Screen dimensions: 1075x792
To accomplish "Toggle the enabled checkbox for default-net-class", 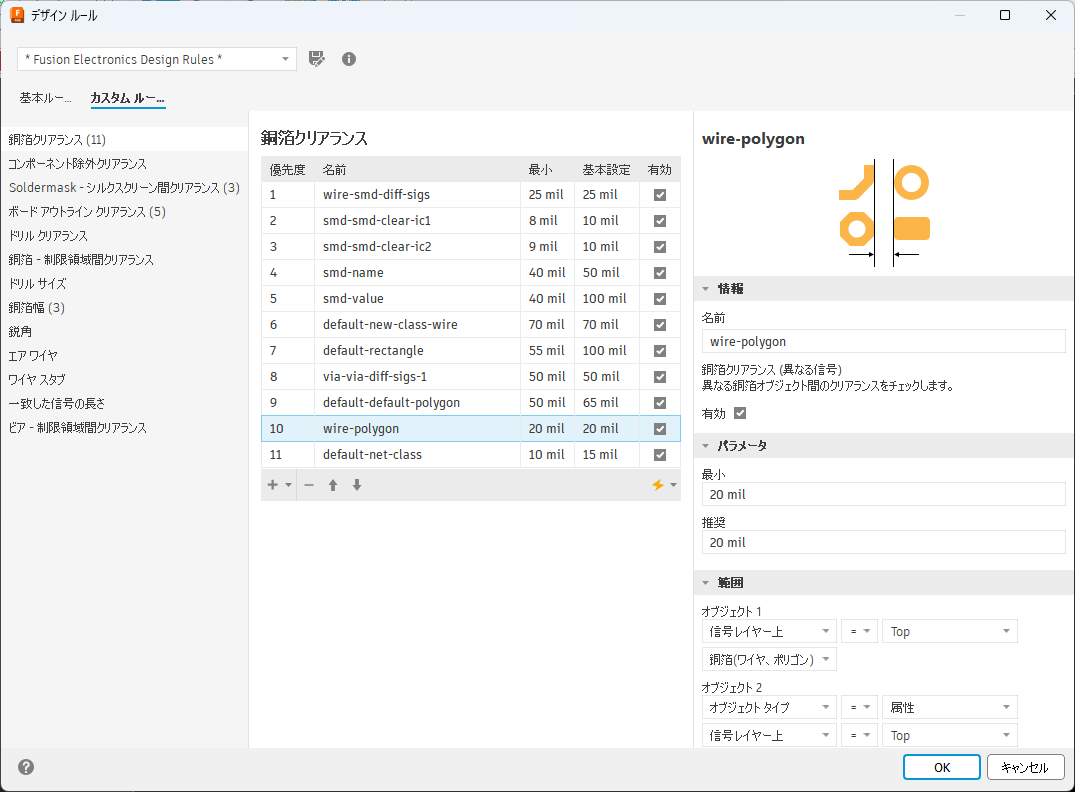I will (x=660, y=455).
